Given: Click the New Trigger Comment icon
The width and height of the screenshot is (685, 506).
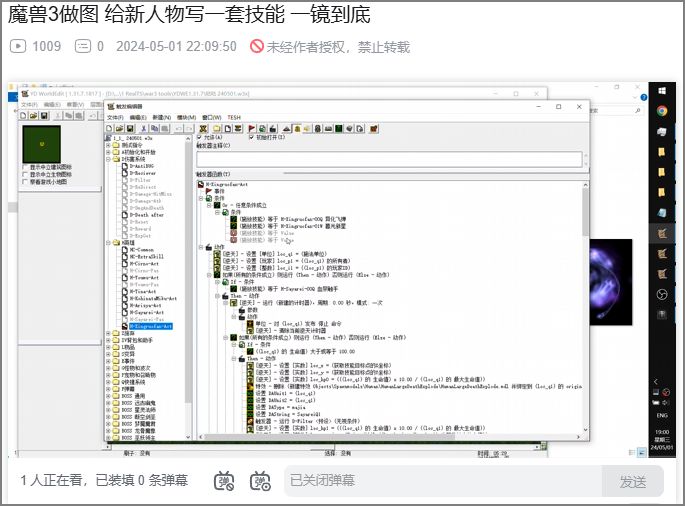Looking at the screenshot, I should coord(238,128).
